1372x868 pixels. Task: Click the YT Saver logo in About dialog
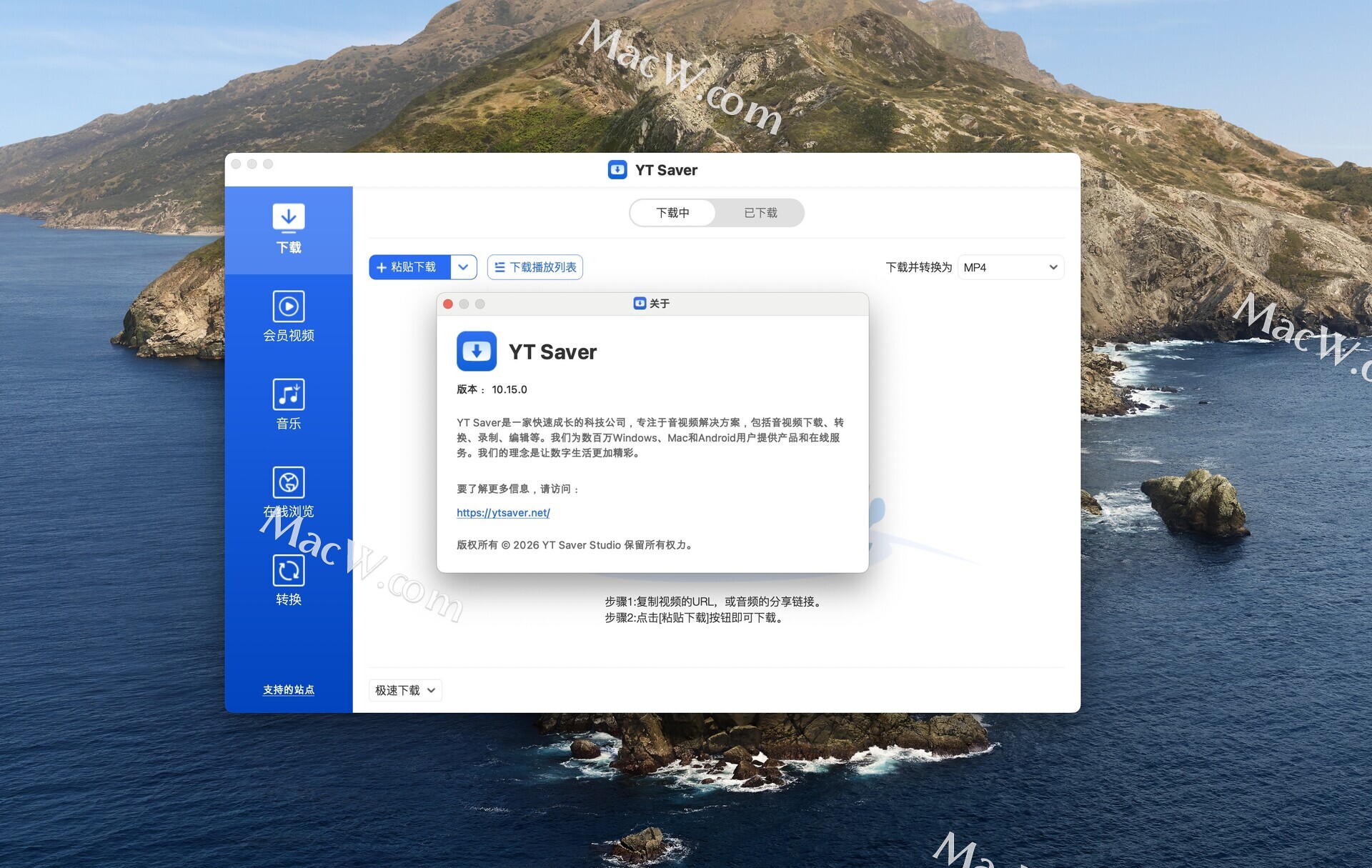[x=477, y=351]
